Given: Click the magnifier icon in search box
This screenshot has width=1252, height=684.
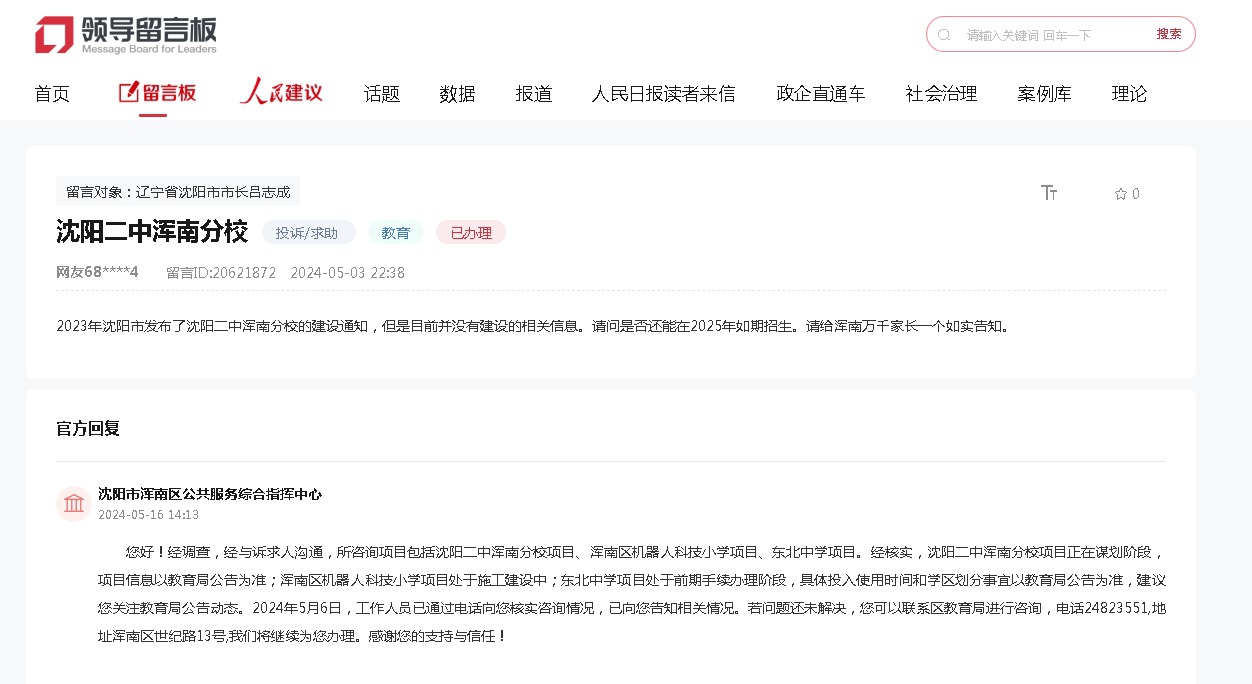Looking at the screenshot, I should coord(944,35).
